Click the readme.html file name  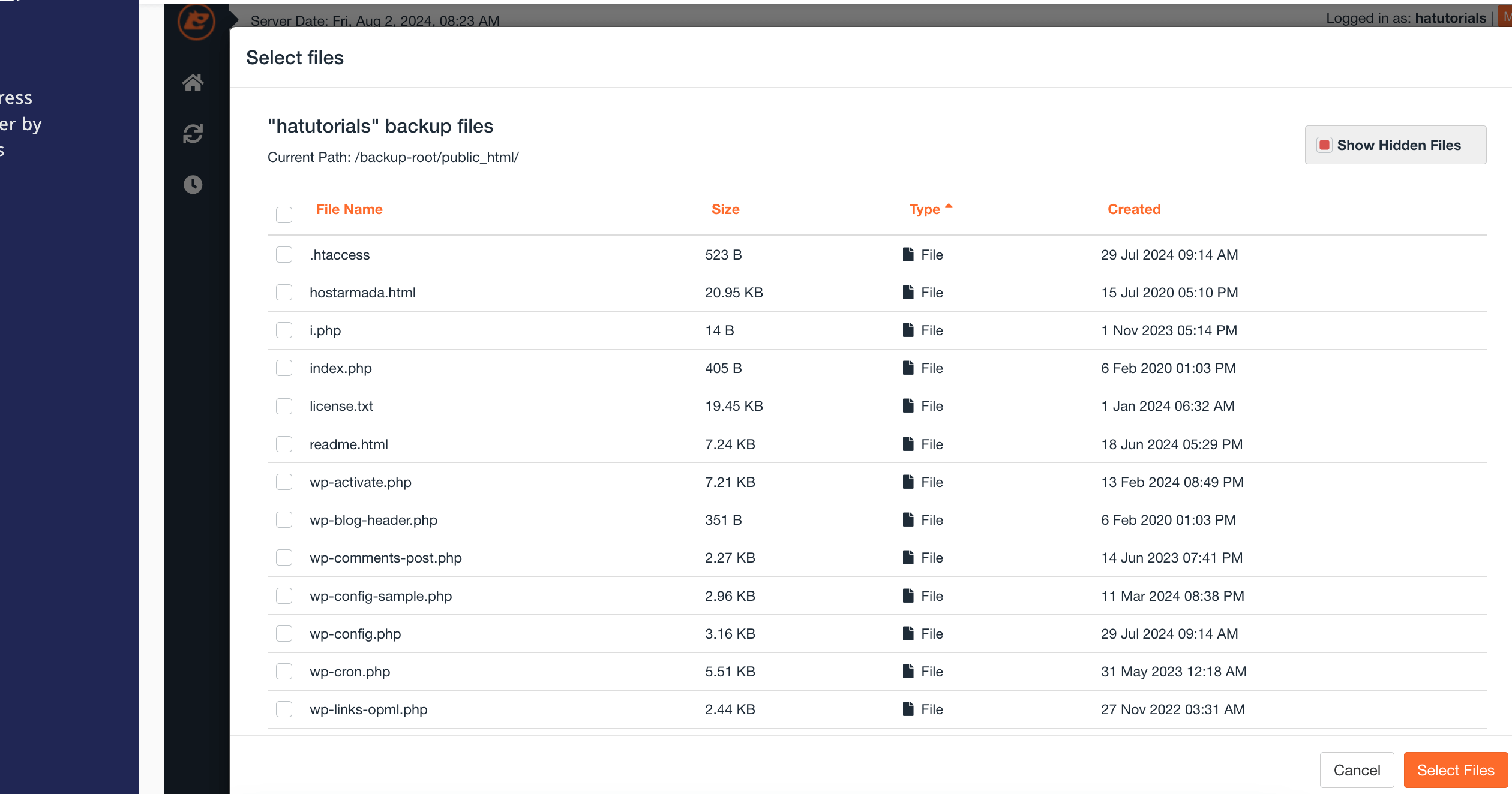point(349,444)
